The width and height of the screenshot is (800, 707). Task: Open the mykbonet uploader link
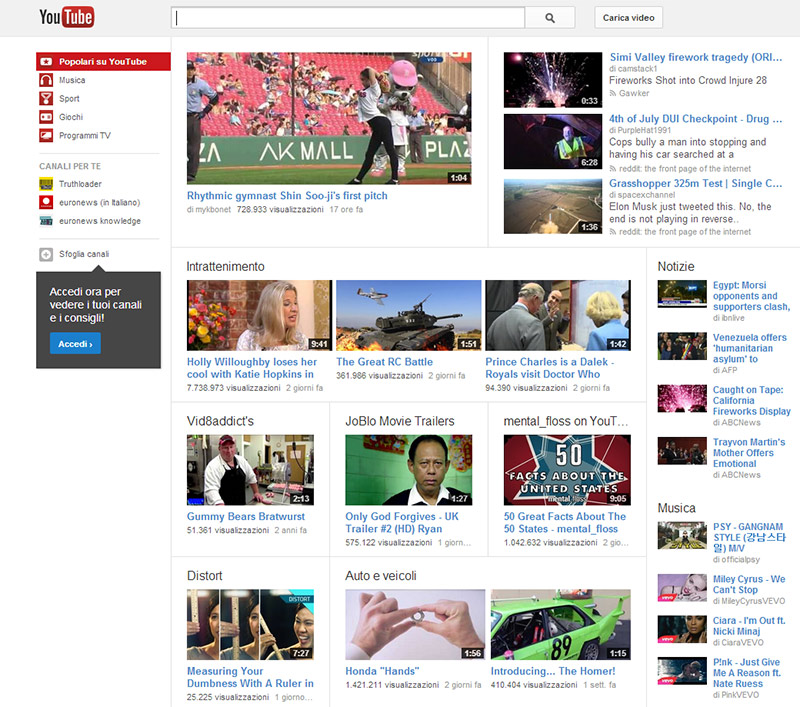click(x=213, y=210)
